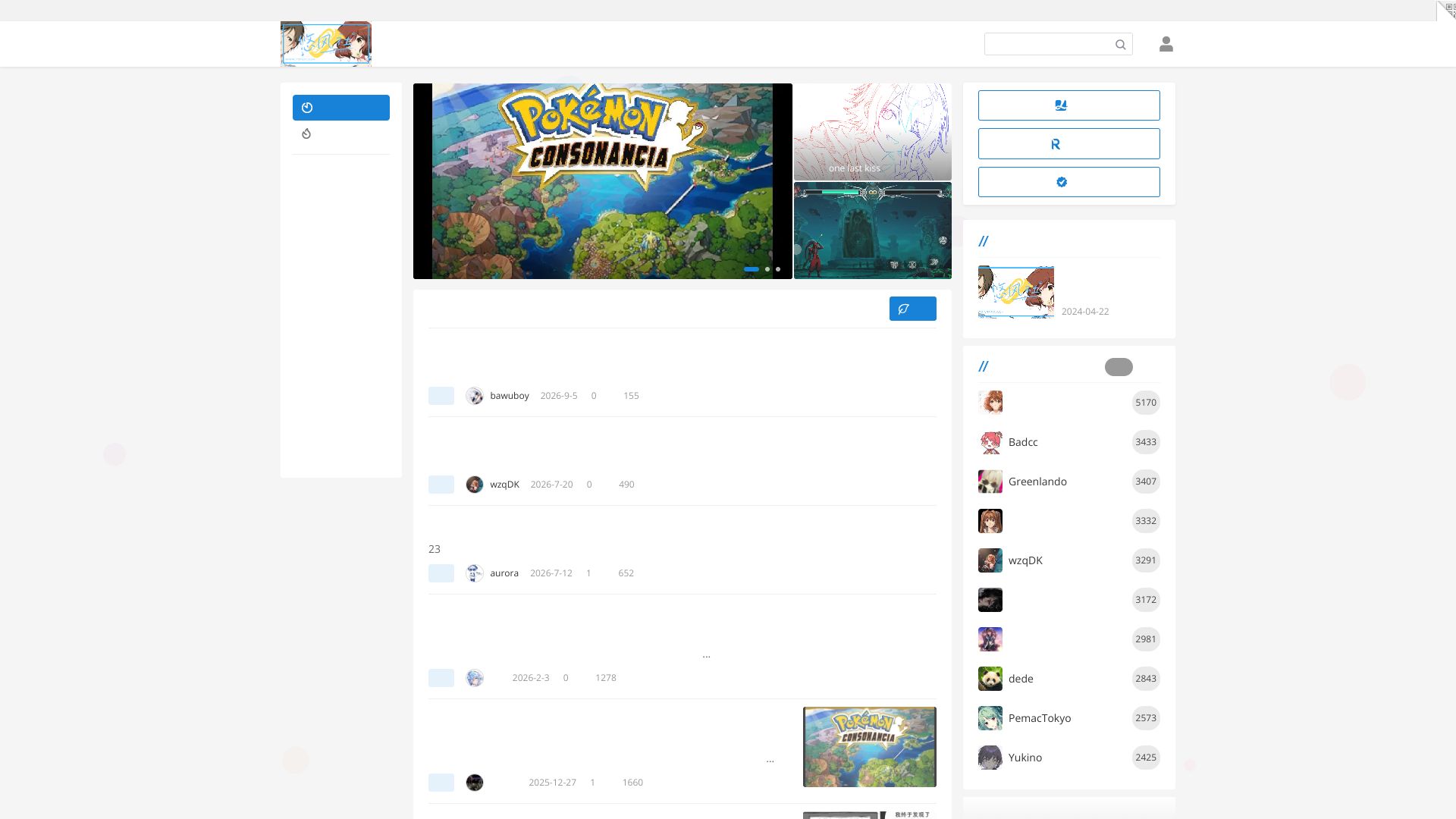
Task: Open PemacTokyo's name in the ranking list
Action: click(x=1040, y=718)
